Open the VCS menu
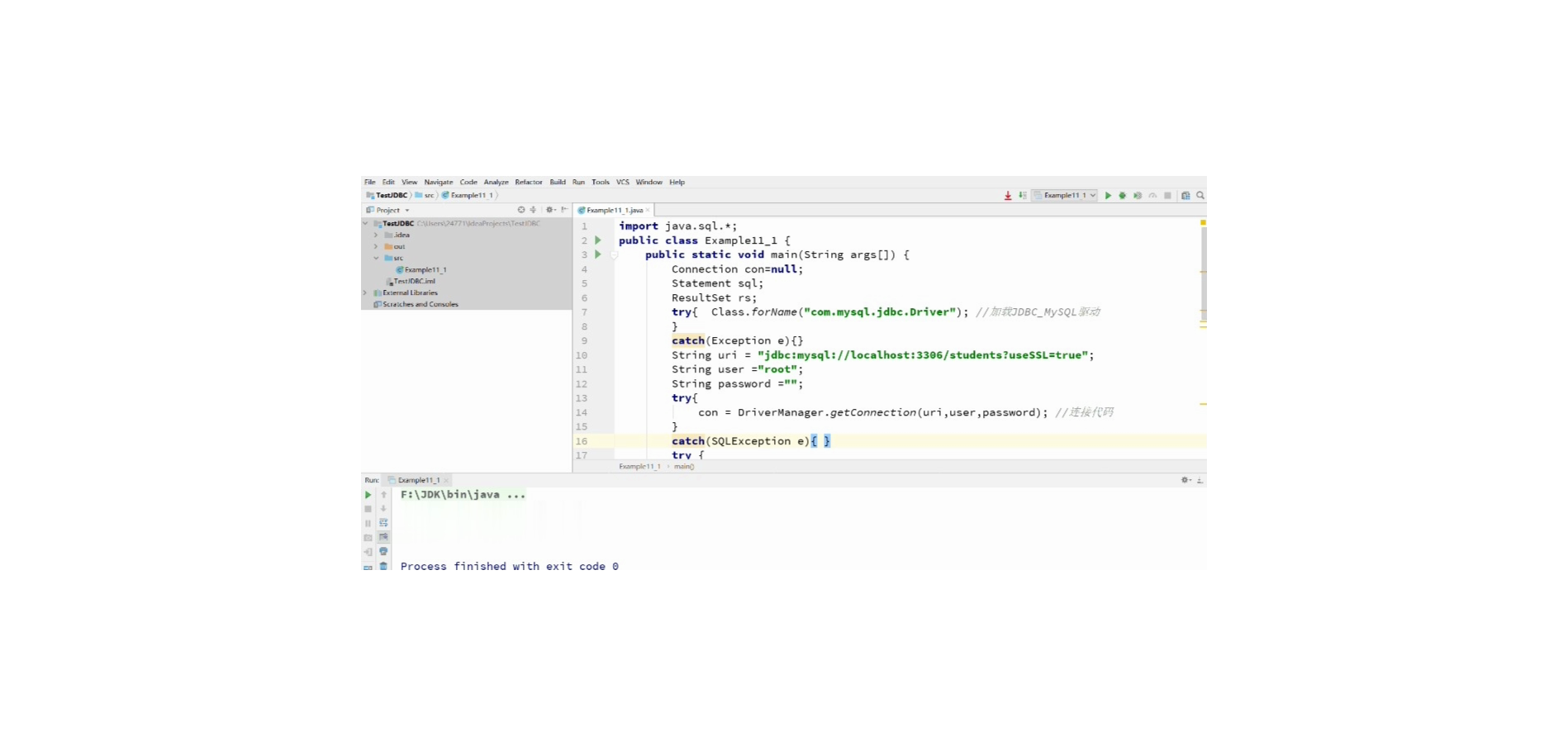This screenshot has width=1568, height=746. (623, 182)
